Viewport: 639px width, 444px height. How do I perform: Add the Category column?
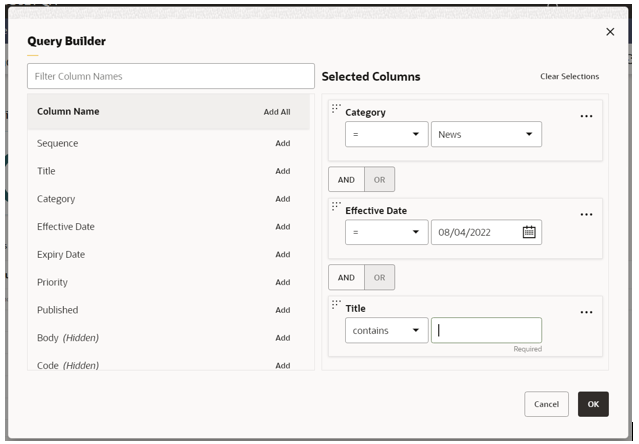tap(282, 199)
